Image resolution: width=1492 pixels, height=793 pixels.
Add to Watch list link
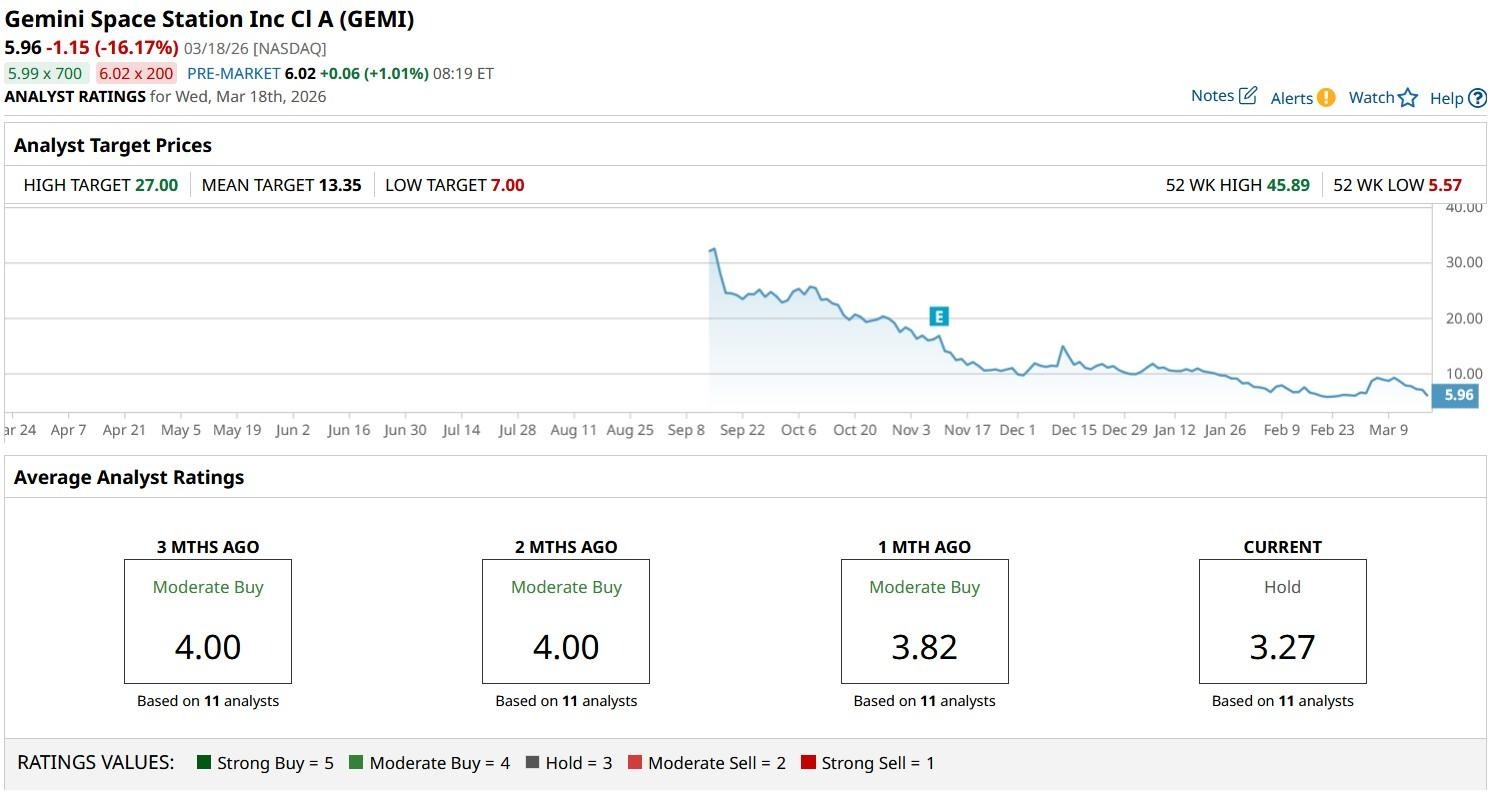pos(1371,97)
